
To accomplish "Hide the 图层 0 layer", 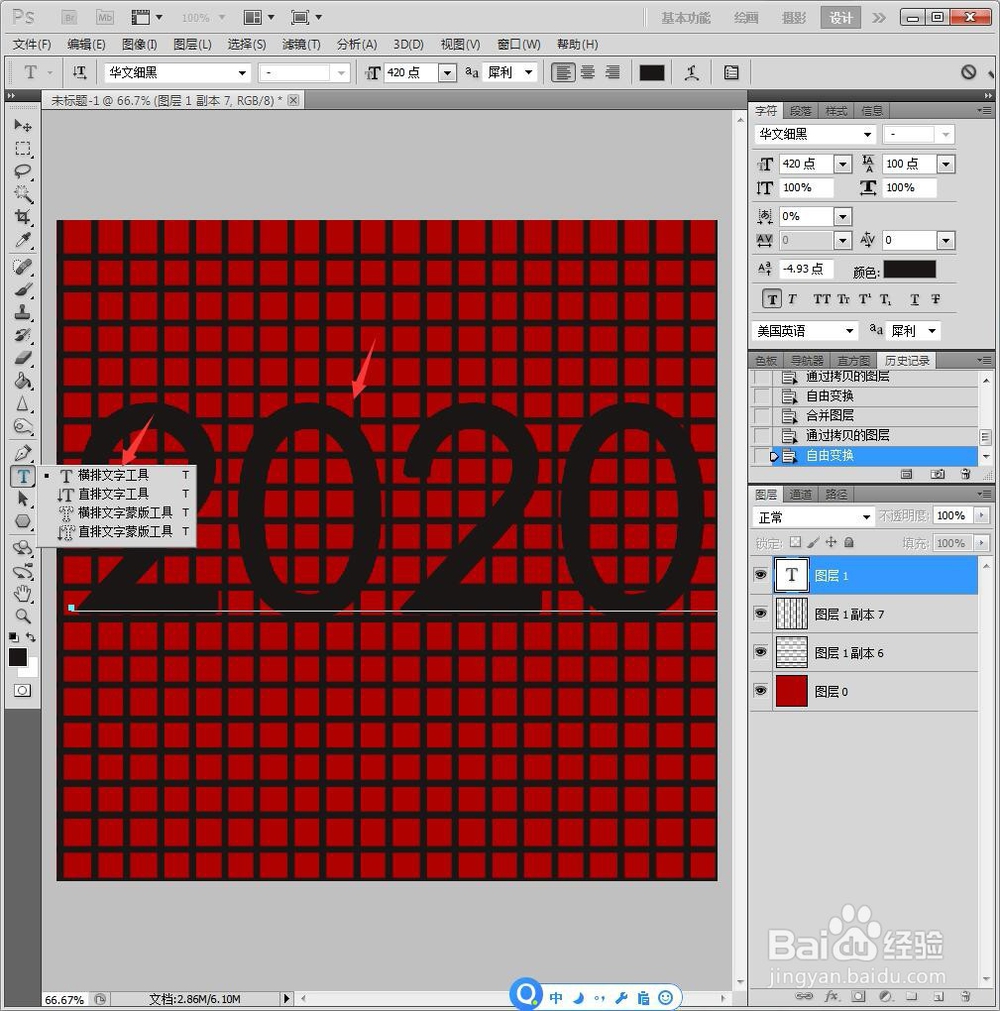I will coord(761,691).
